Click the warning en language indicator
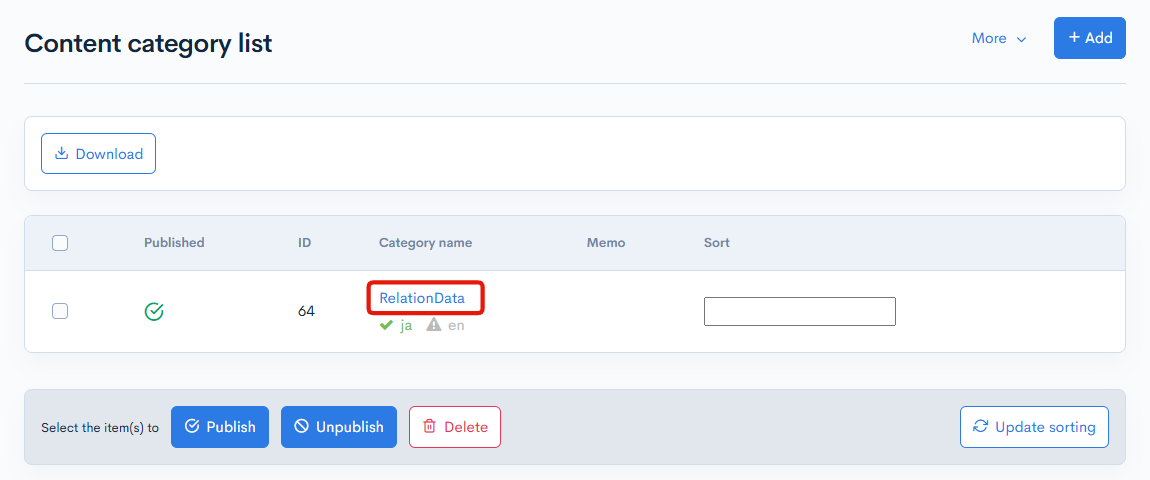 pos(445,325)
